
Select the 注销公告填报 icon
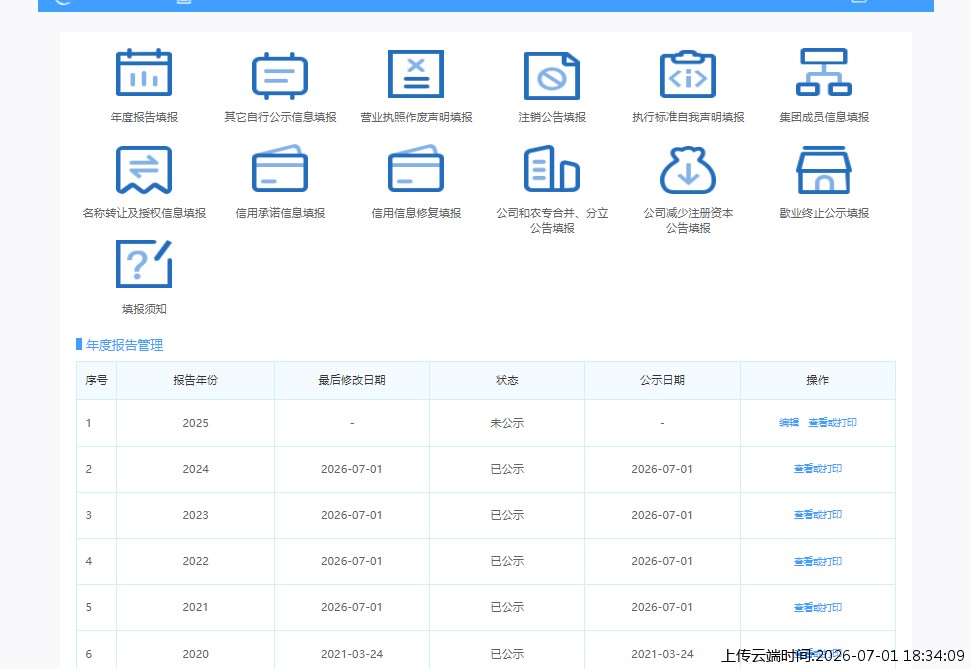pos(552,76)
